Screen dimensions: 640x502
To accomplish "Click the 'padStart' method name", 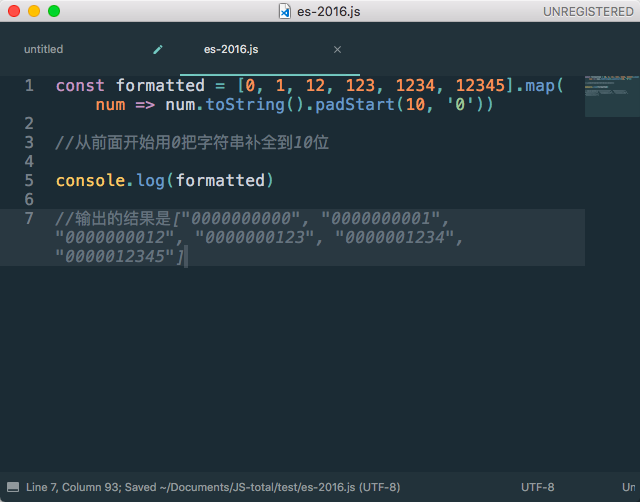I will click(355, 105).
